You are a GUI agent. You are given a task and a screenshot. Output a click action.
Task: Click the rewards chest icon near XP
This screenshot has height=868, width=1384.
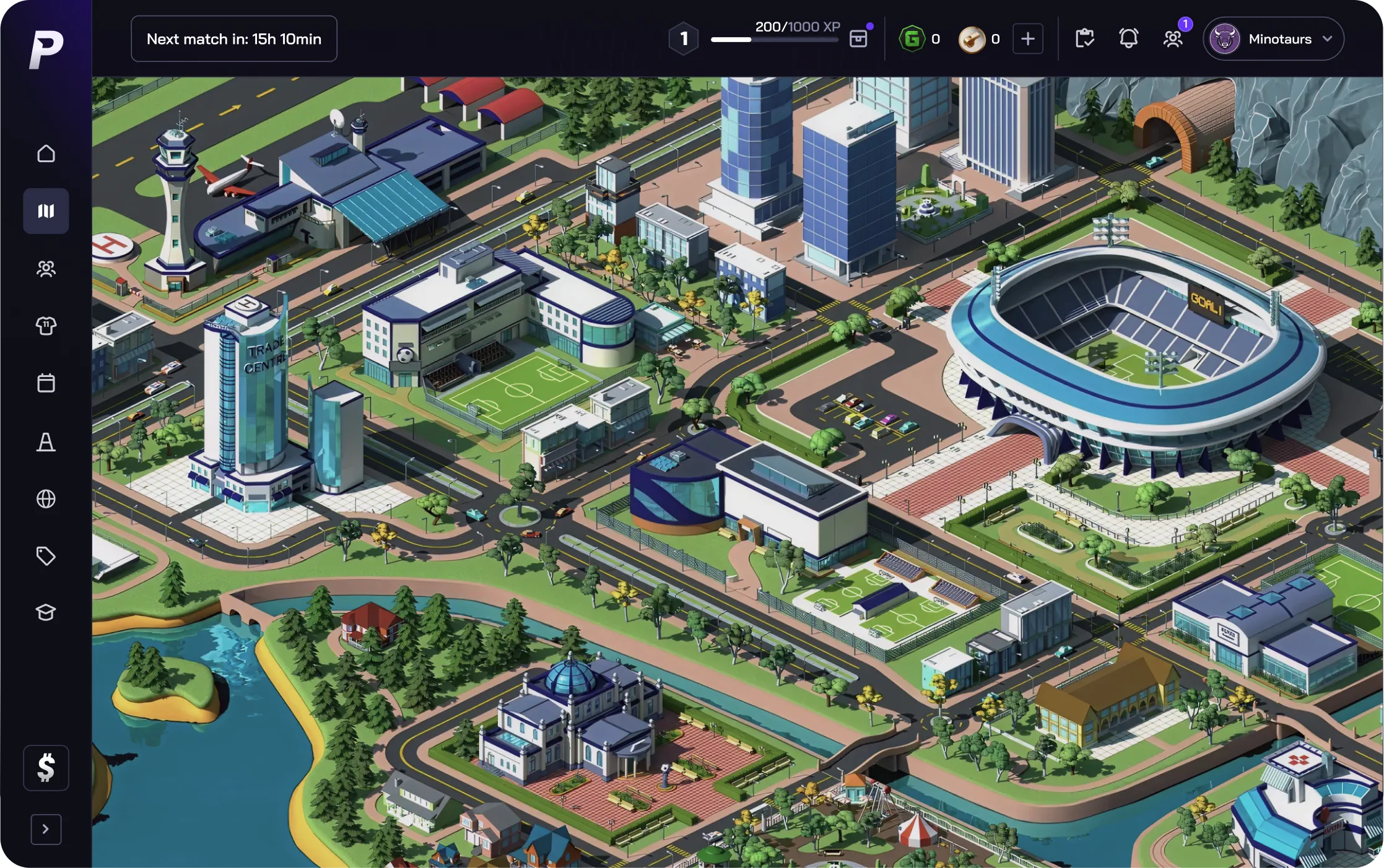[858, 39]
